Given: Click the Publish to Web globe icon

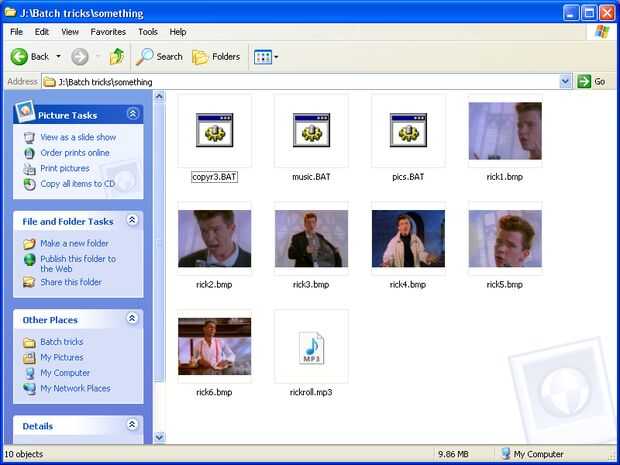Looking at the screenshot, I should coord(30,259).
